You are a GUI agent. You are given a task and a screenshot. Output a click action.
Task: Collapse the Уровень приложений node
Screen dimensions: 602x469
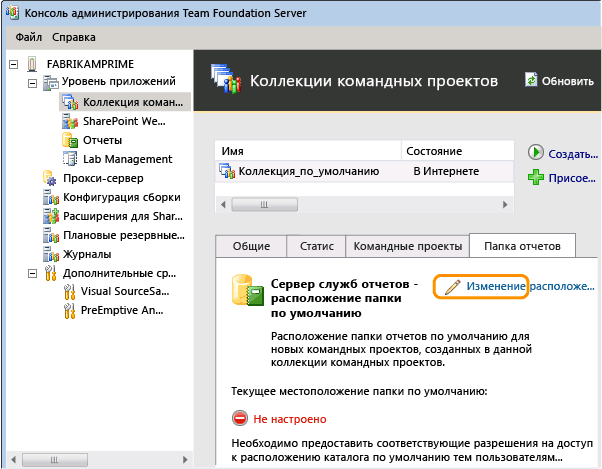(33, 83)
